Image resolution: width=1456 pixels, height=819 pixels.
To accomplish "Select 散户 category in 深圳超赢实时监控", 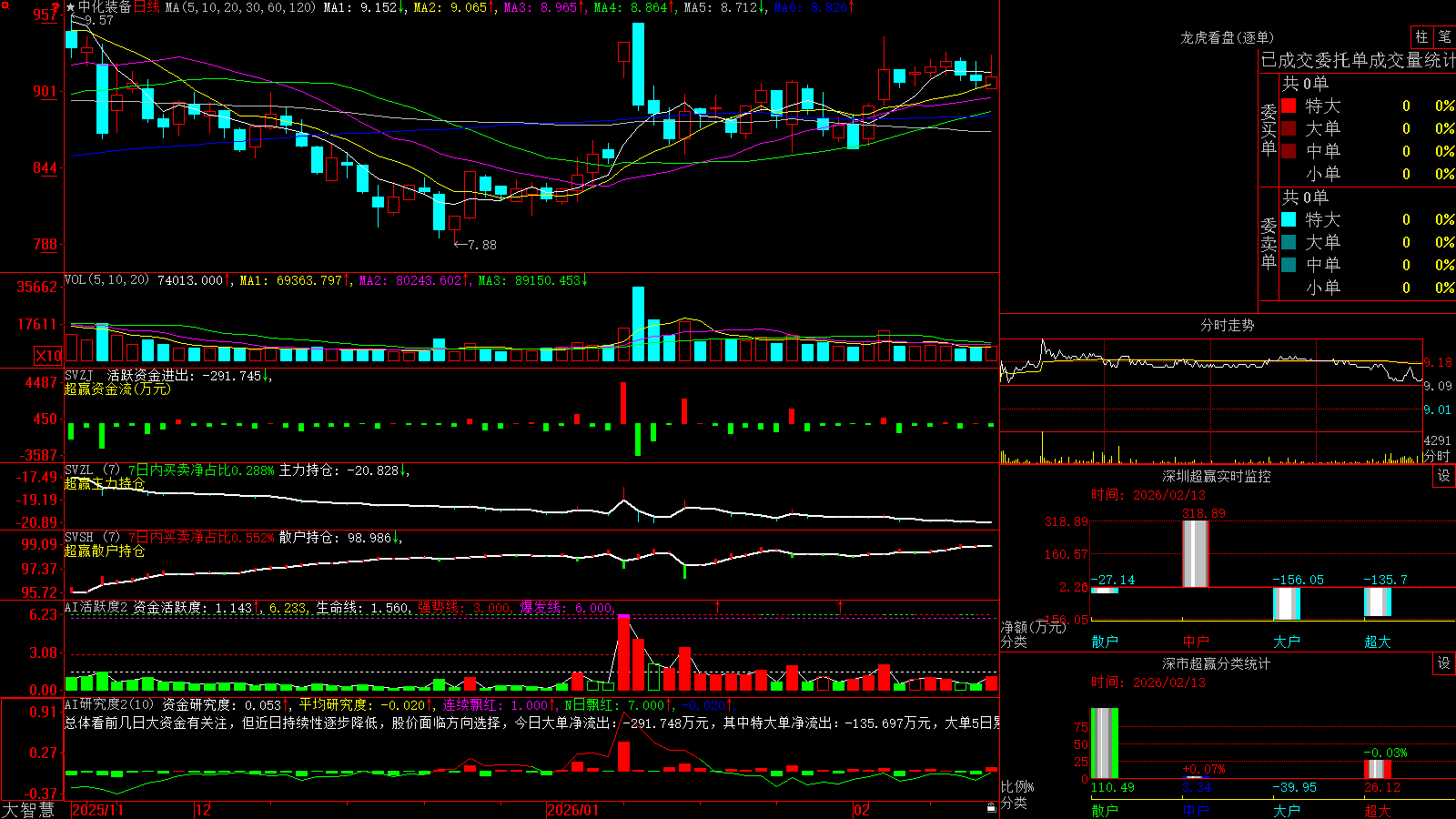I will tap(1105, 642).
